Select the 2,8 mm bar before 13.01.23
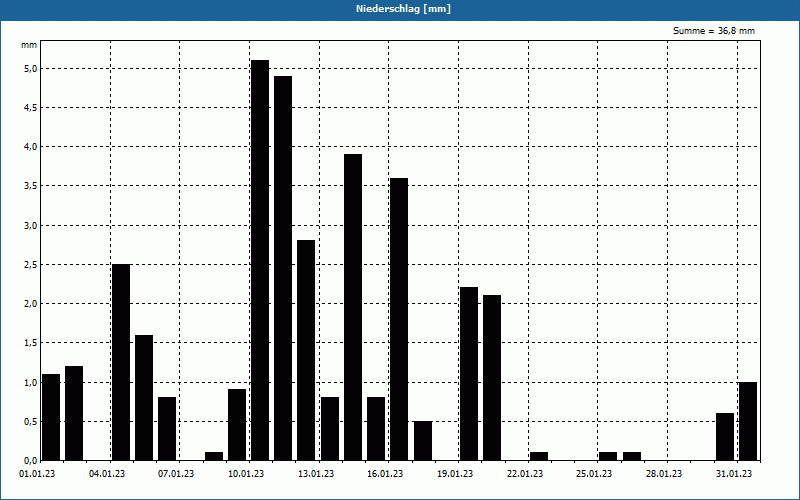 coord(306,350)
